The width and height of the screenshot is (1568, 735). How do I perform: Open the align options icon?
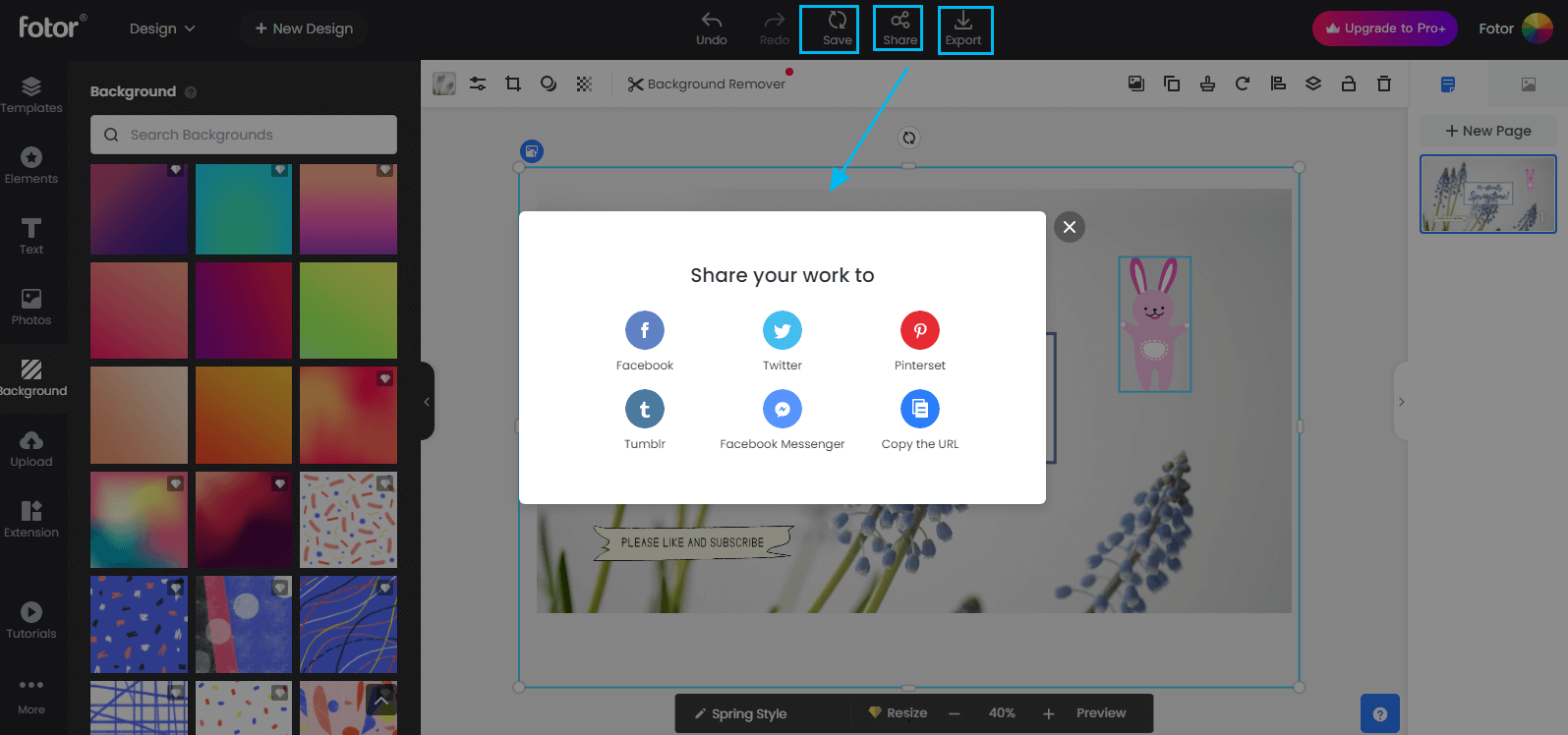coord(1278,84)
